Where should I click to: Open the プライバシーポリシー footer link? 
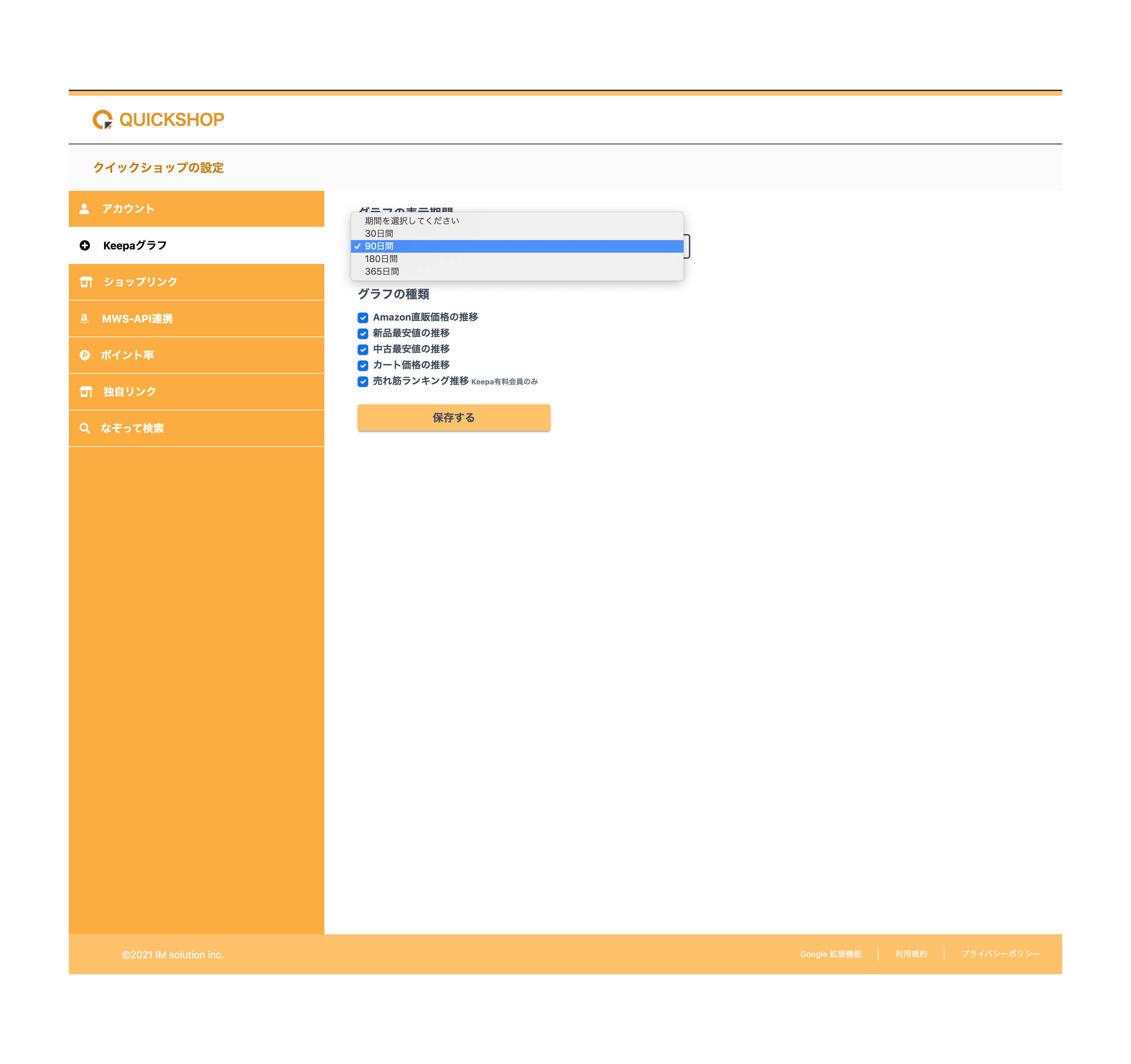(x=1000, y=954)
